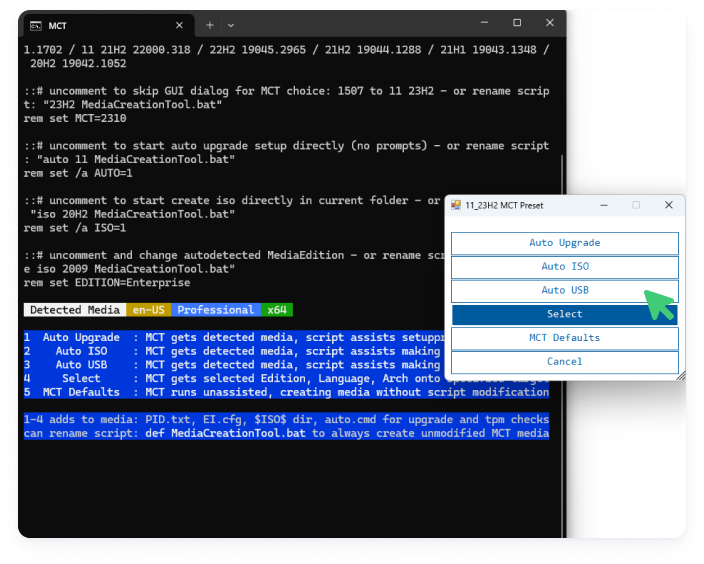Open a new terminal tab with plus

210,26
